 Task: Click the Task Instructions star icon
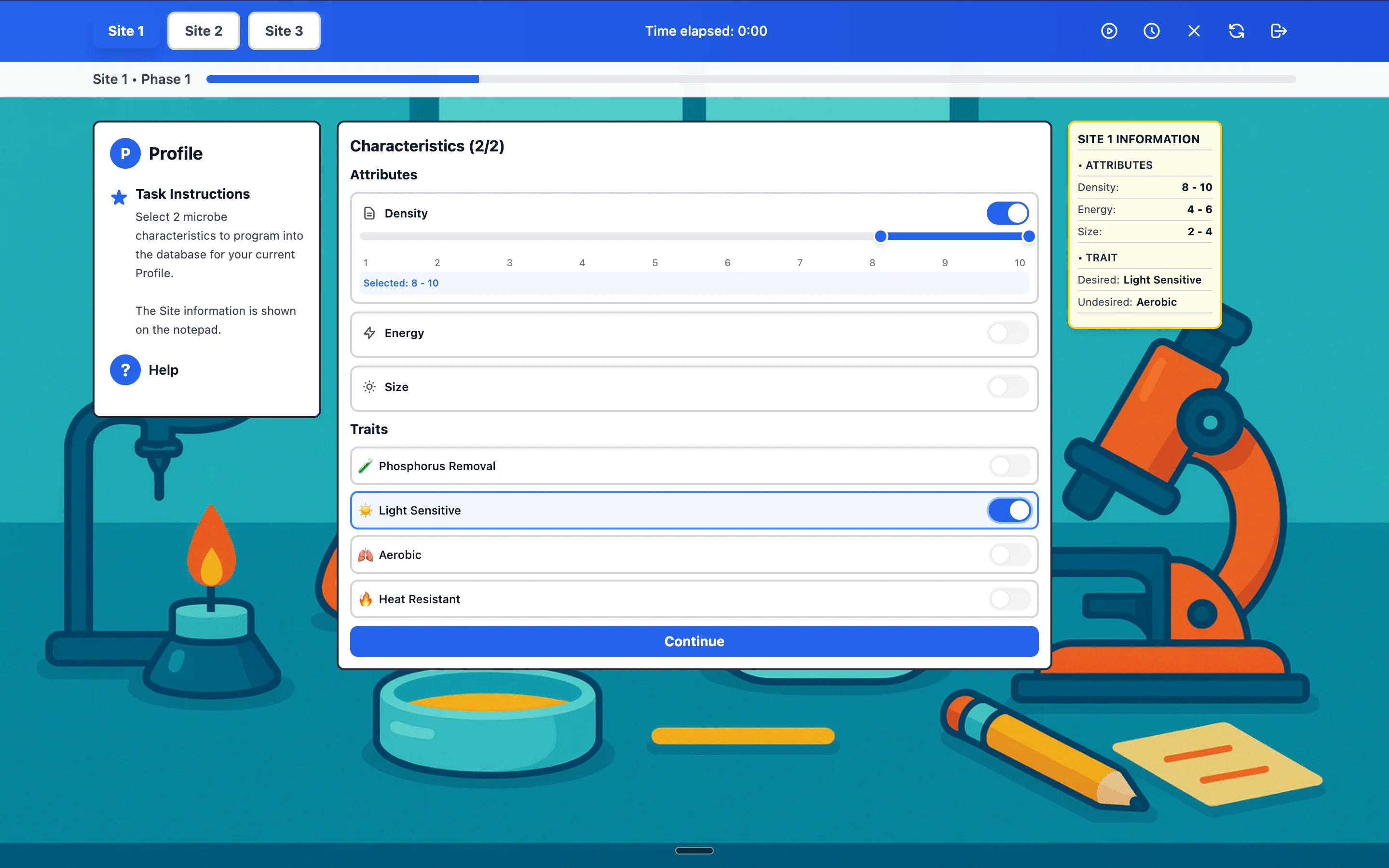[119, 197]
